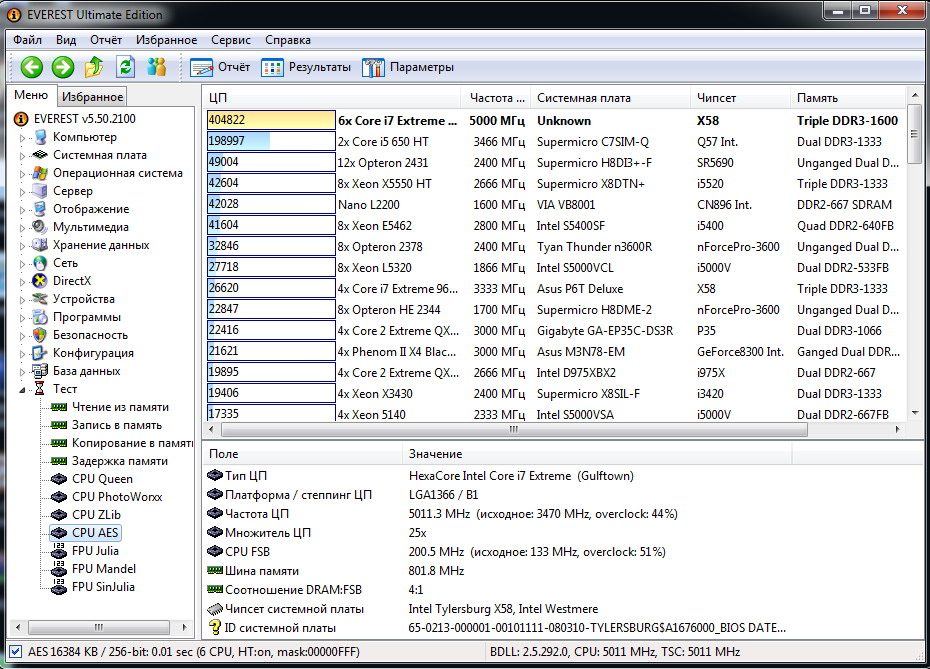Open the Сервис menu

[231, 40]
